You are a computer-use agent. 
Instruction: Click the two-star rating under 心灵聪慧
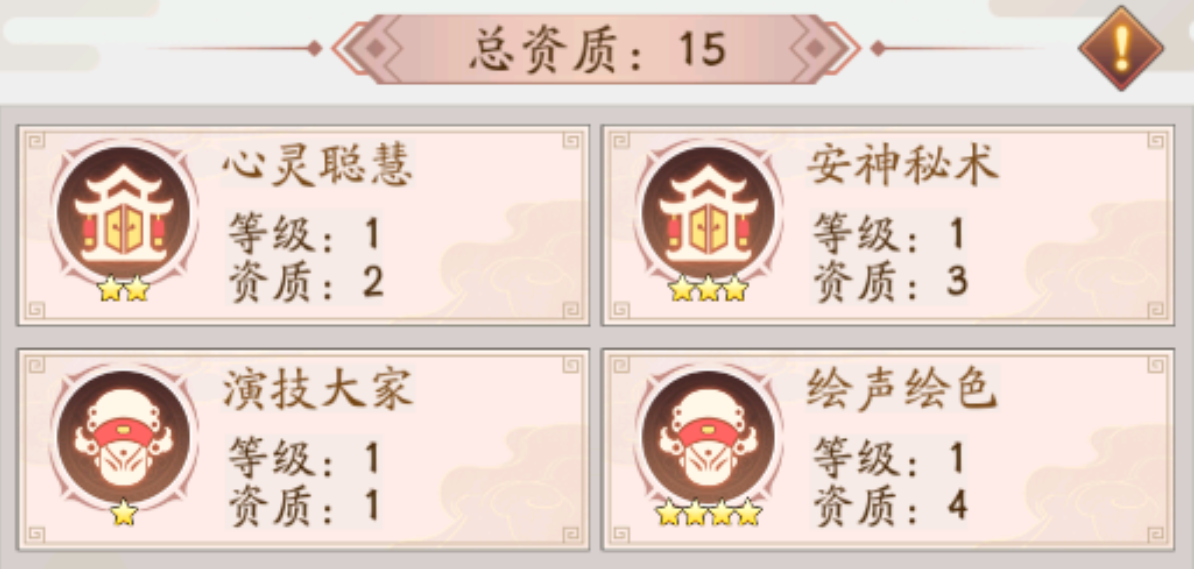coord(123,289)
